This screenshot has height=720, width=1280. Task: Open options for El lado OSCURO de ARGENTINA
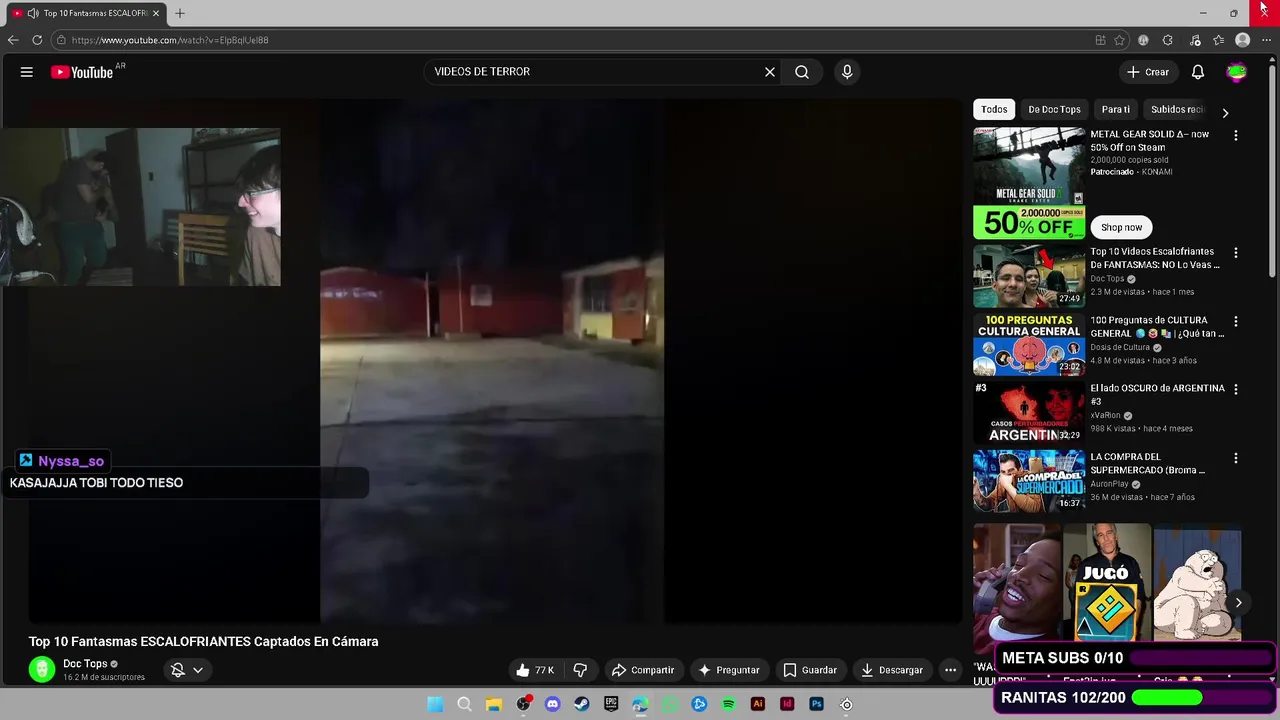point(1236,389)
